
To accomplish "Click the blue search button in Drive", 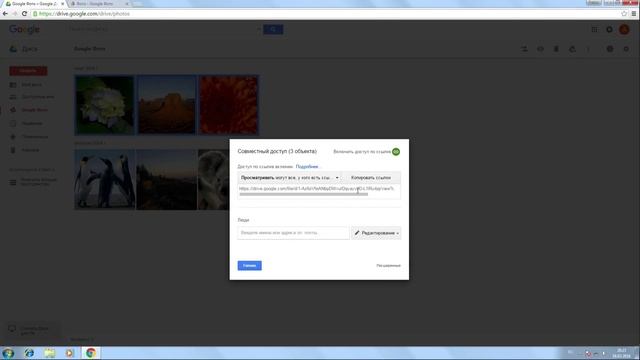I will tap(273, 29).
